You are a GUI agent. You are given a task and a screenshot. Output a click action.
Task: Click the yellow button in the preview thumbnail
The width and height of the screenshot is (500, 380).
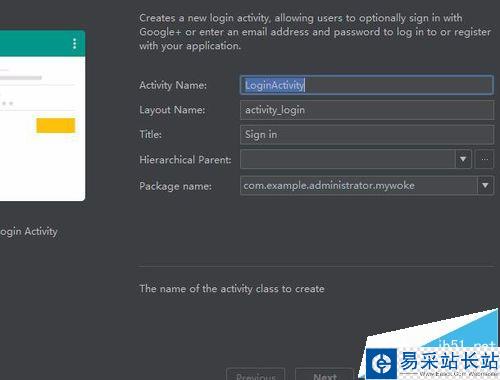56,125
